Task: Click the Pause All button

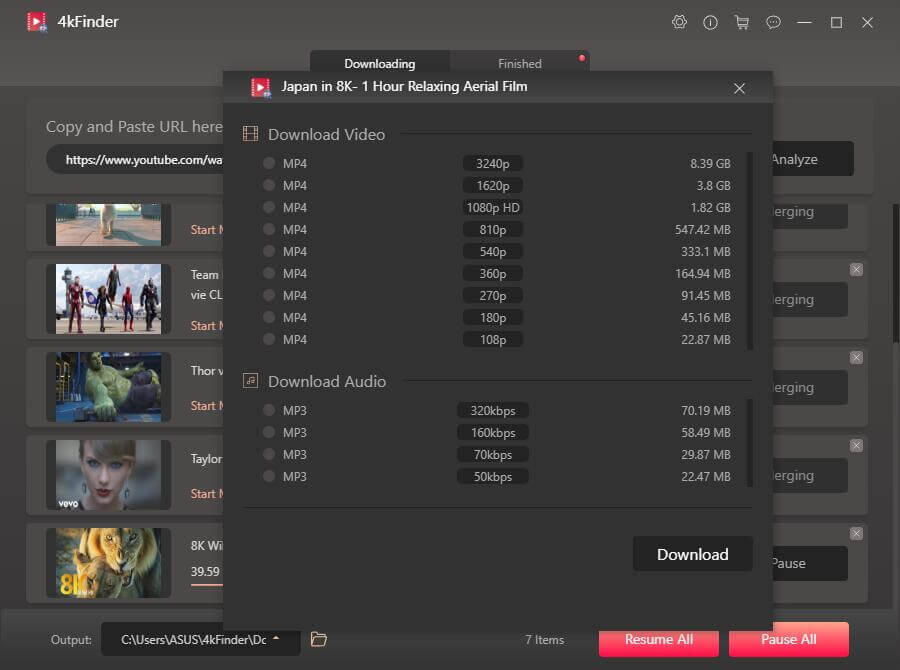Action: point(788,639)
